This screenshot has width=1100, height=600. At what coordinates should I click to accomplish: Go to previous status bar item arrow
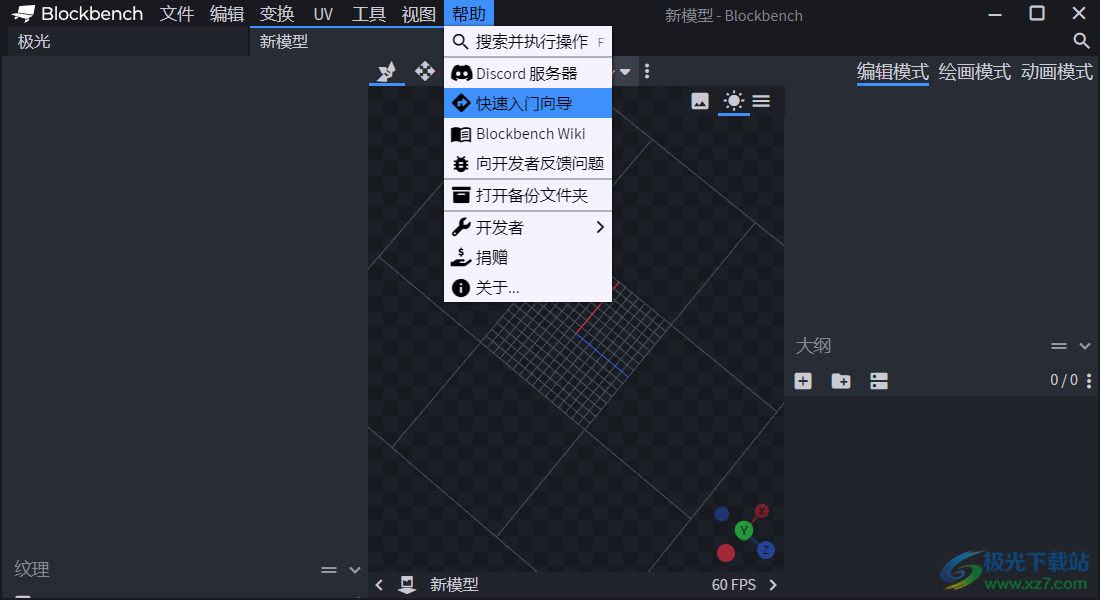tap(380, 585)
